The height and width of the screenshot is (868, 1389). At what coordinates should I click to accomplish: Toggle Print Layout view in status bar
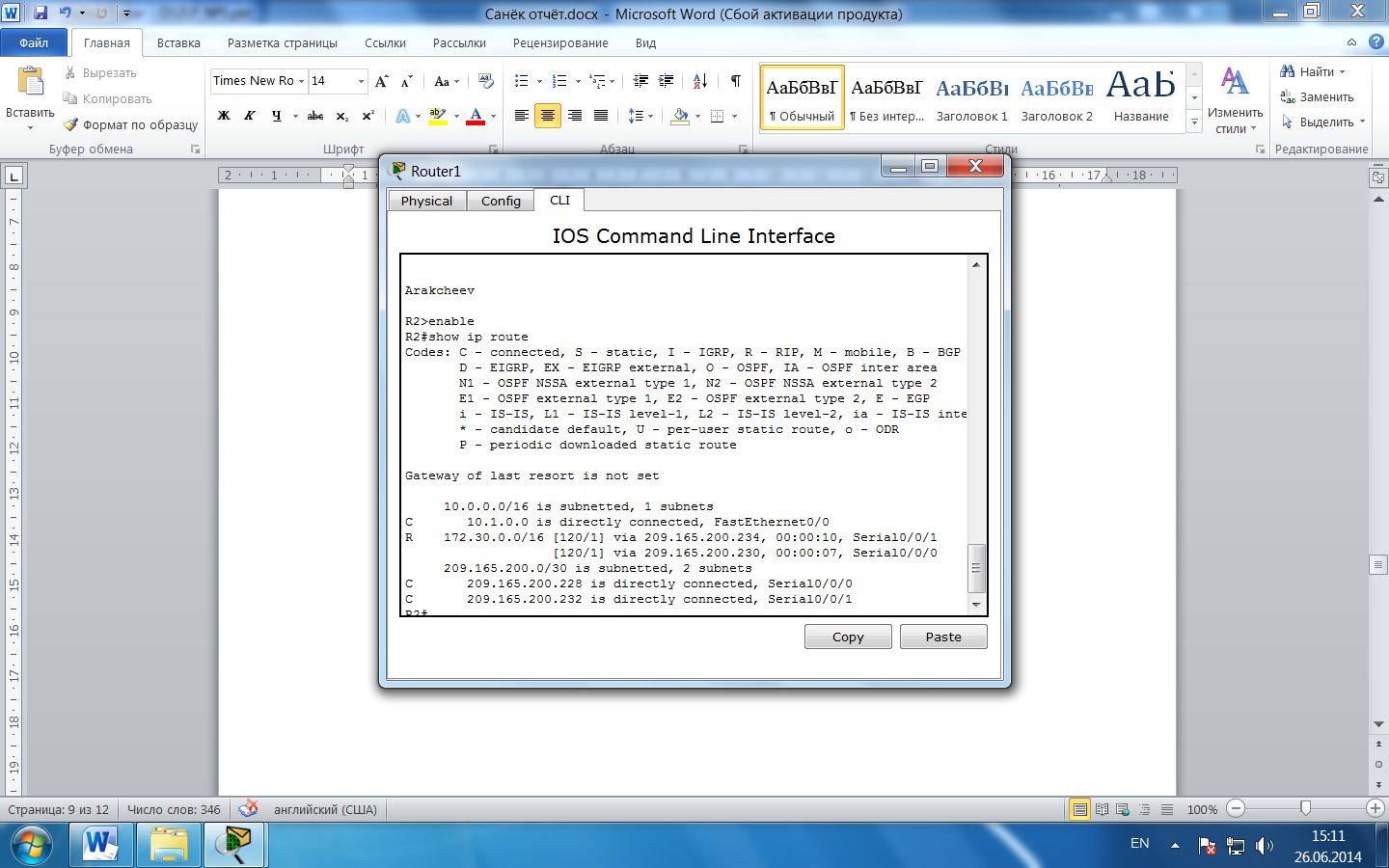click(x=1080, y=809)
